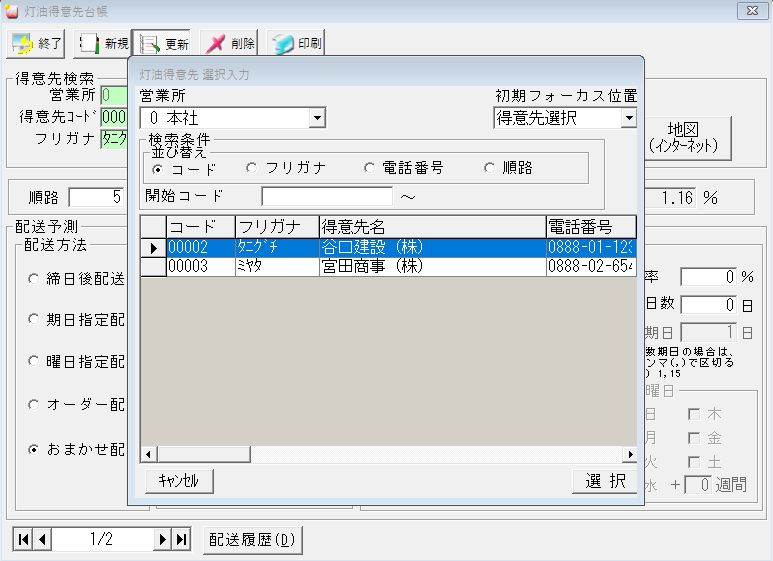Go to the last record navigation icon
The width and height of the screenshot is (773, 561).
click(x=181, y=540)
